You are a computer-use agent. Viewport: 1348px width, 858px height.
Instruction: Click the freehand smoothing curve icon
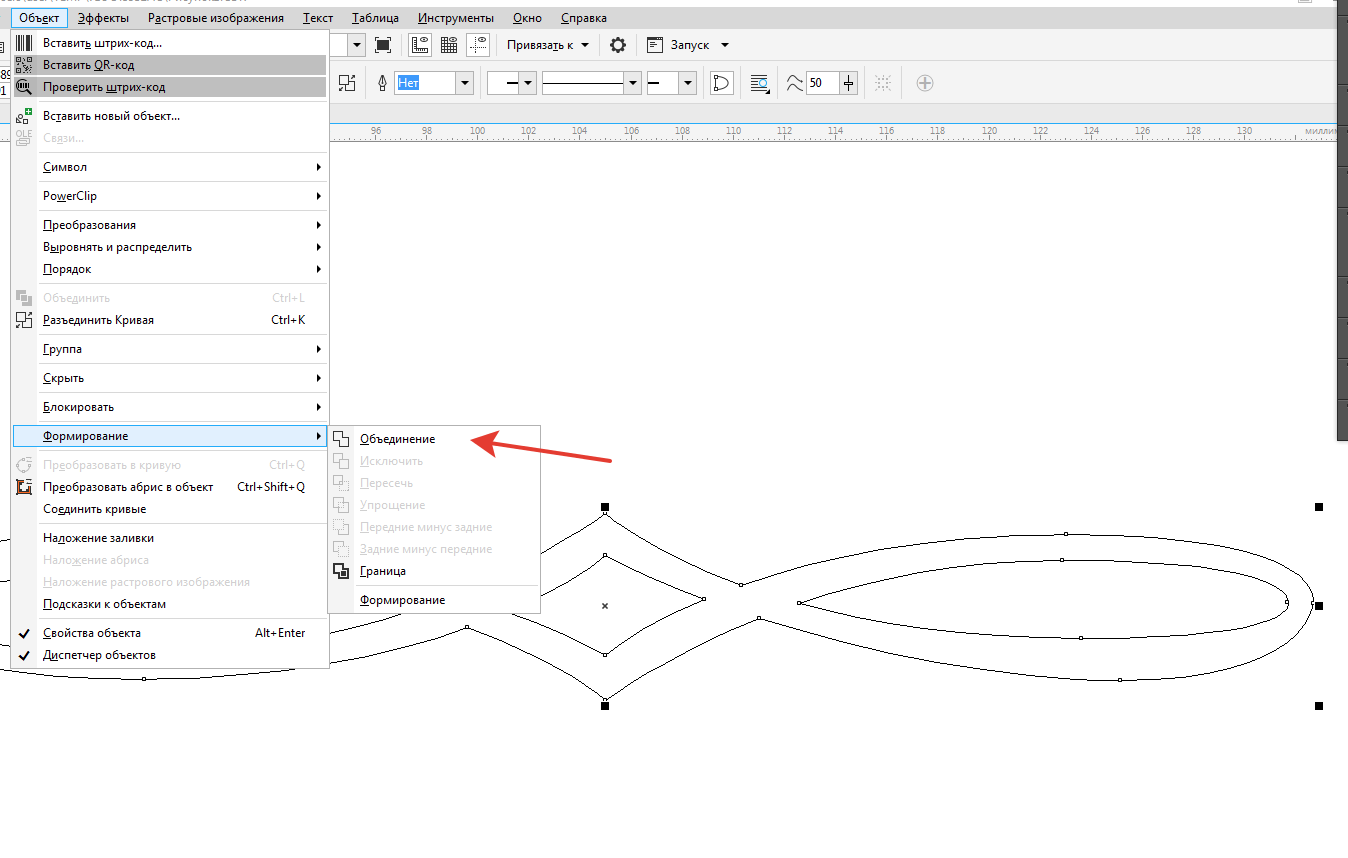click(794, 83)
